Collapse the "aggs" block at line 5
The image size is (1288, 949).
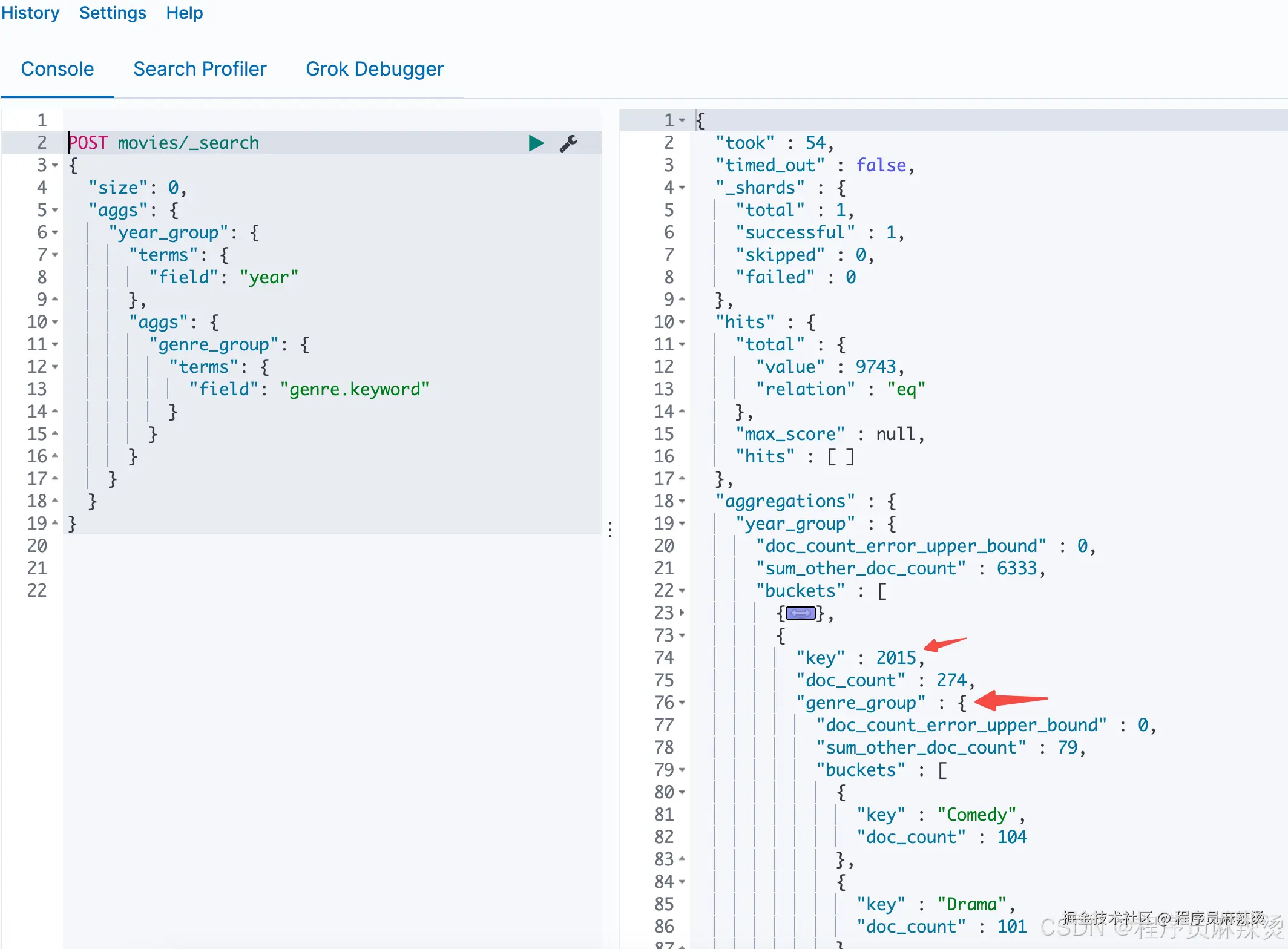[55, 211]
